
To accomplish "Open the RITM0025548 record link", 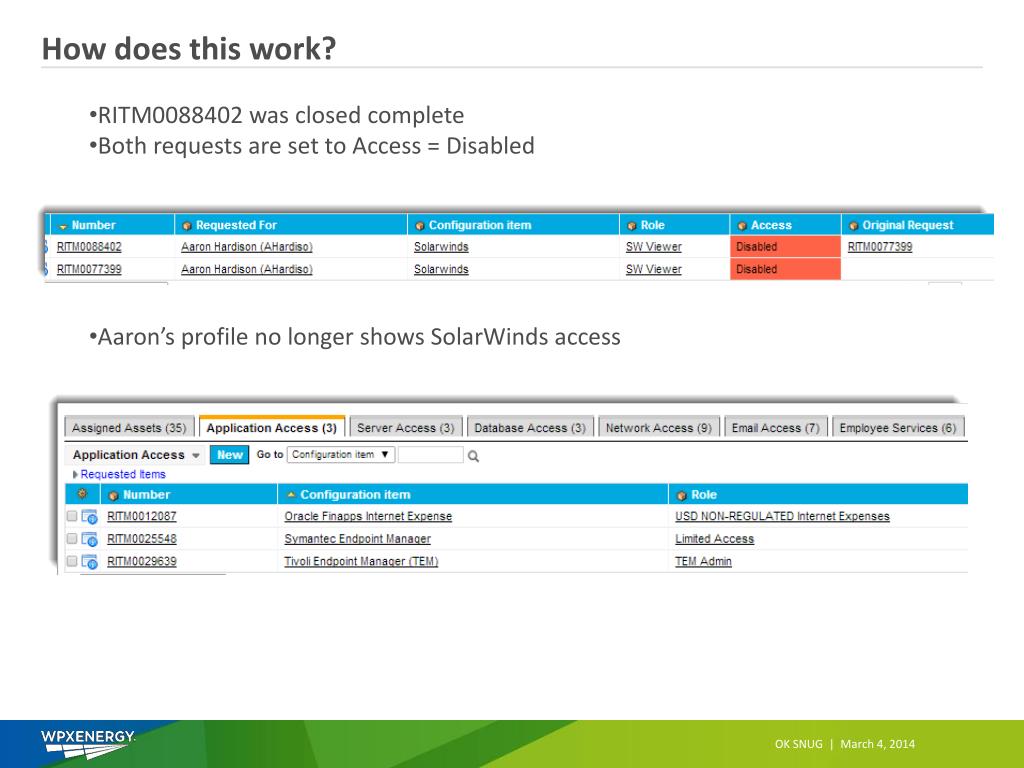I will point(142,539).
